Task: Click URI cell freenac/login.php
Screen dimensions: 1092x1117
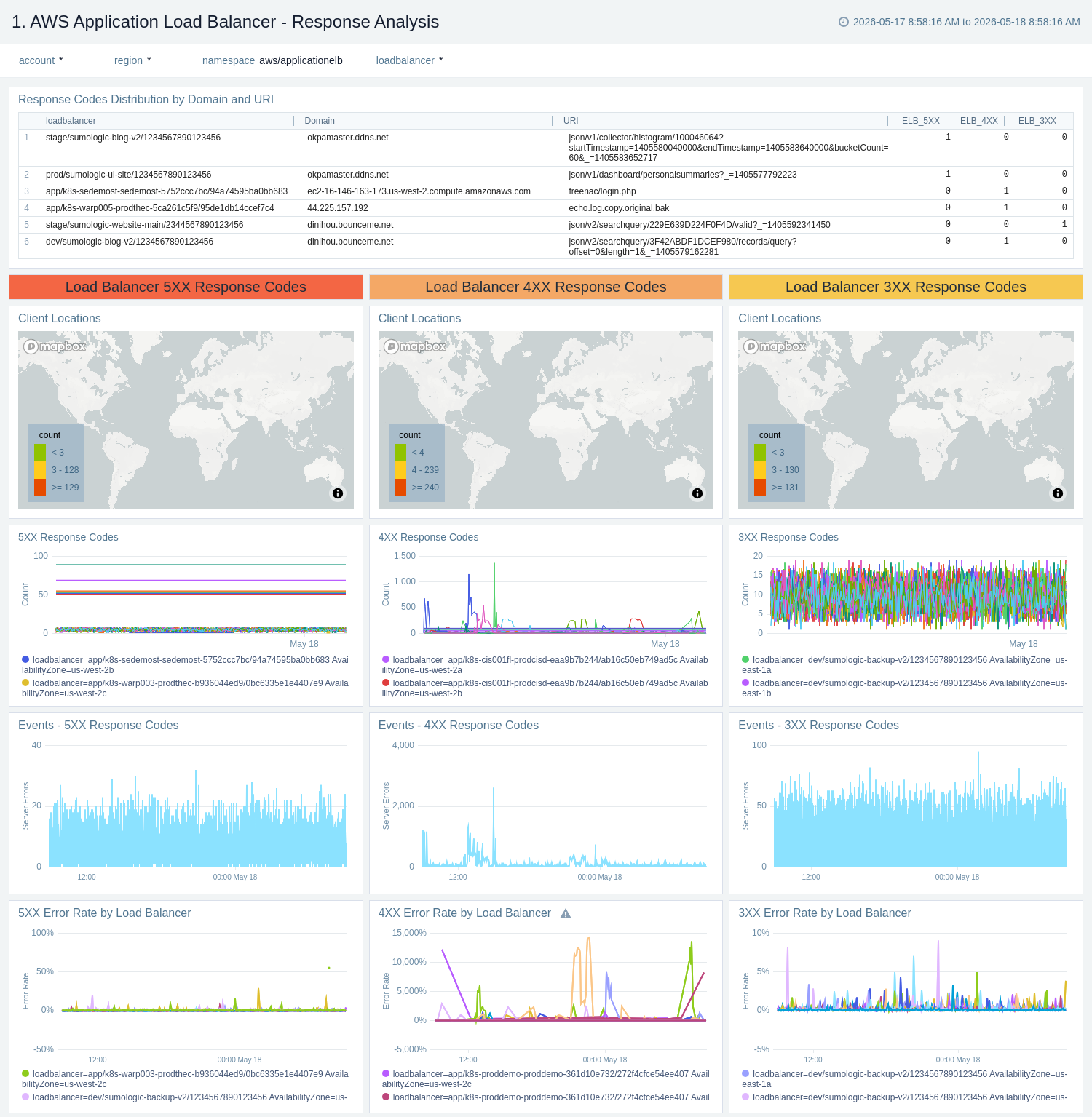Action: pos(602,191)
